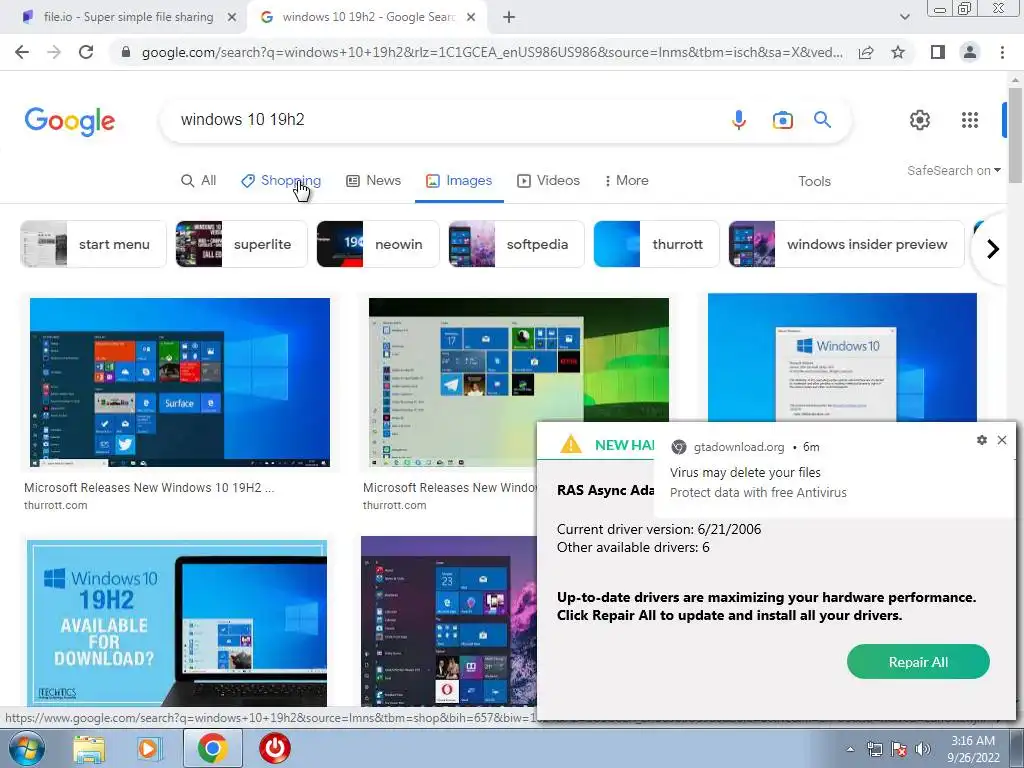Share this page using the share icon

tap(866, 52)
